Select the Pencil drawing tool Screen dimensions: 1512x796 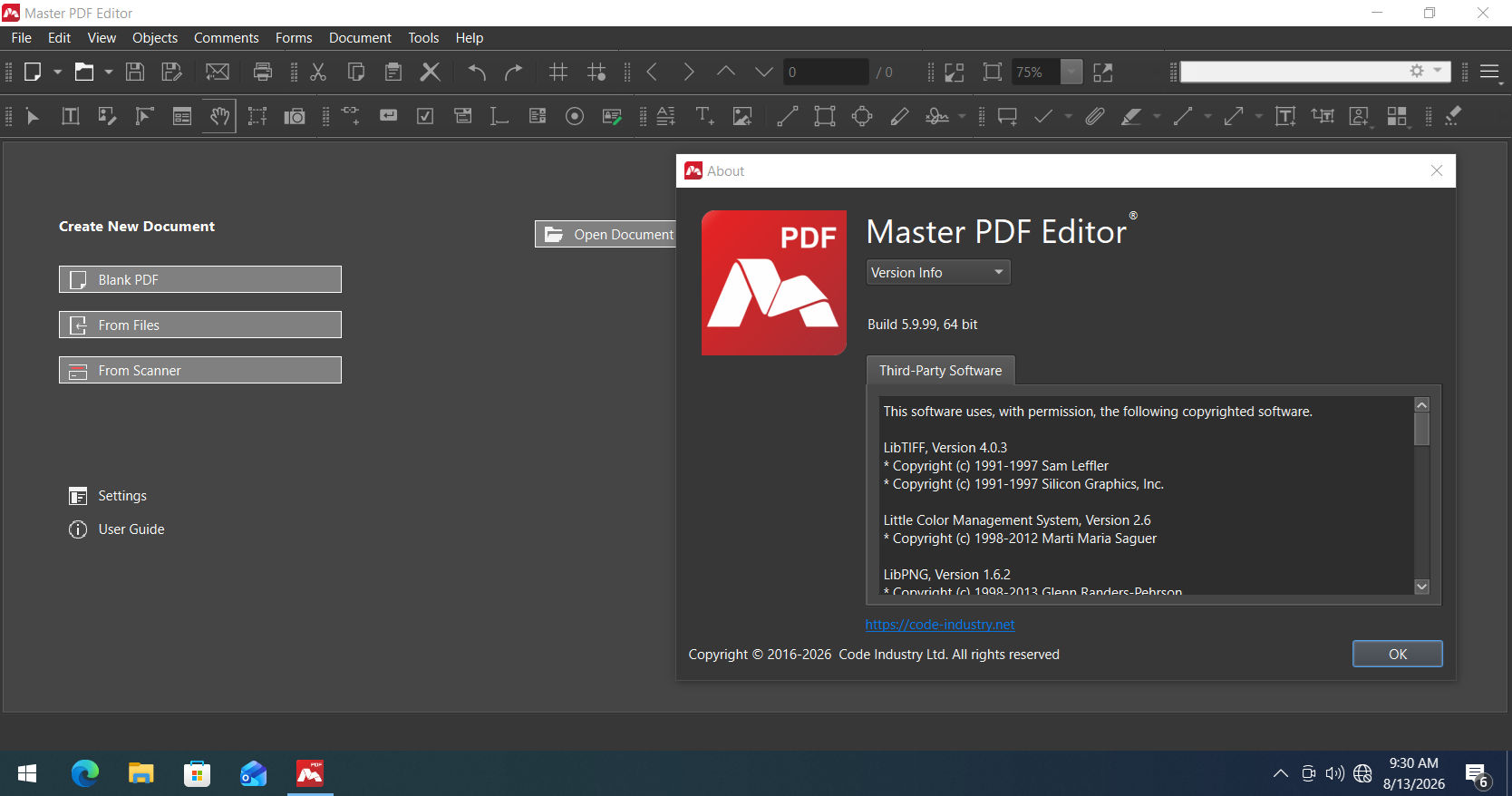[x=900, y=116]
